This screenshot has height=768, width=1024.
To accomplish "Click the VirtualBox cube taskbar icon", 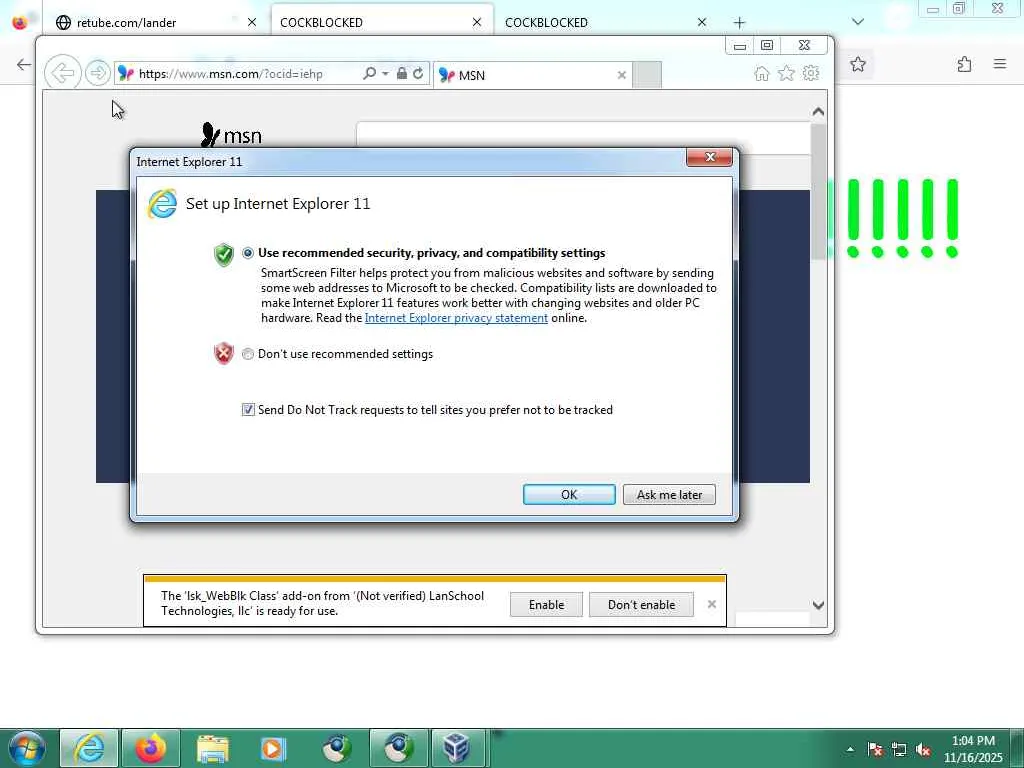I will click(456, 748).
